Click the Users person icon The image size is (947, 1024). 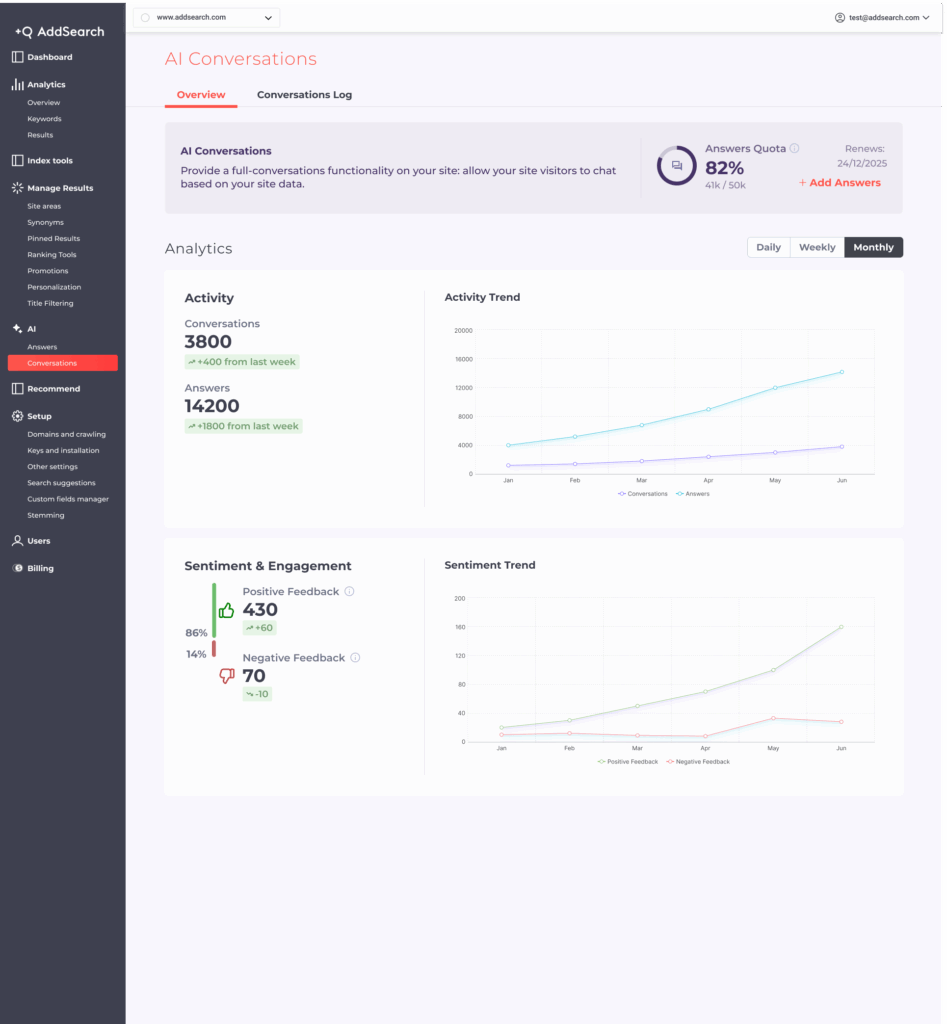point(17,541)
